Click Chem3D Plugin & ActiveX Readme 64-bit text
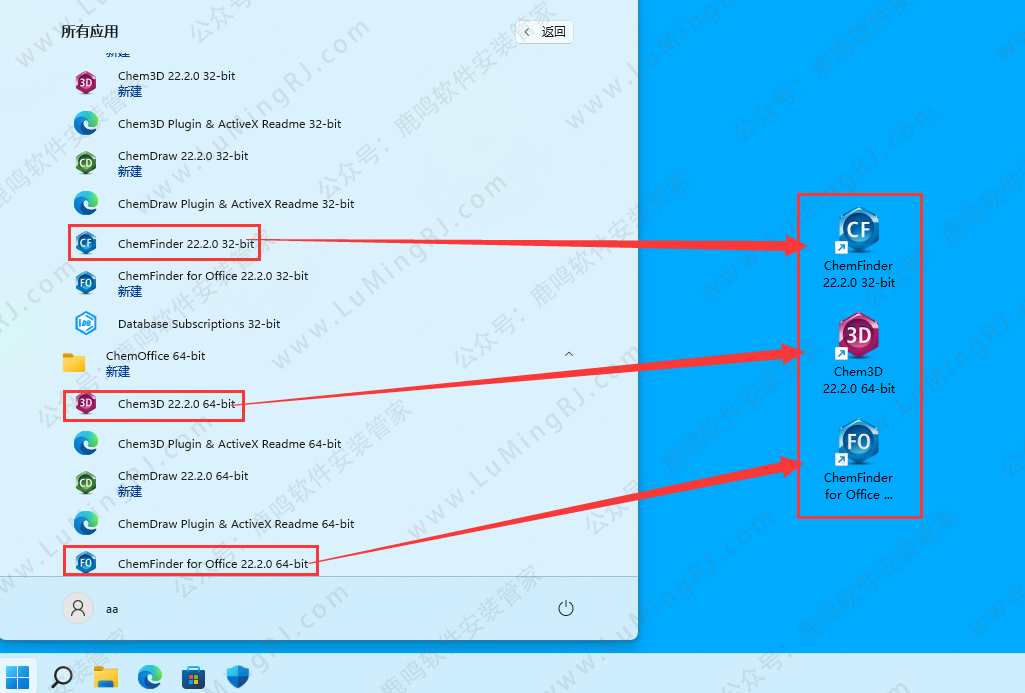Image resolution: width=1025 pixels, height=693 pixels. pos(229,443)
